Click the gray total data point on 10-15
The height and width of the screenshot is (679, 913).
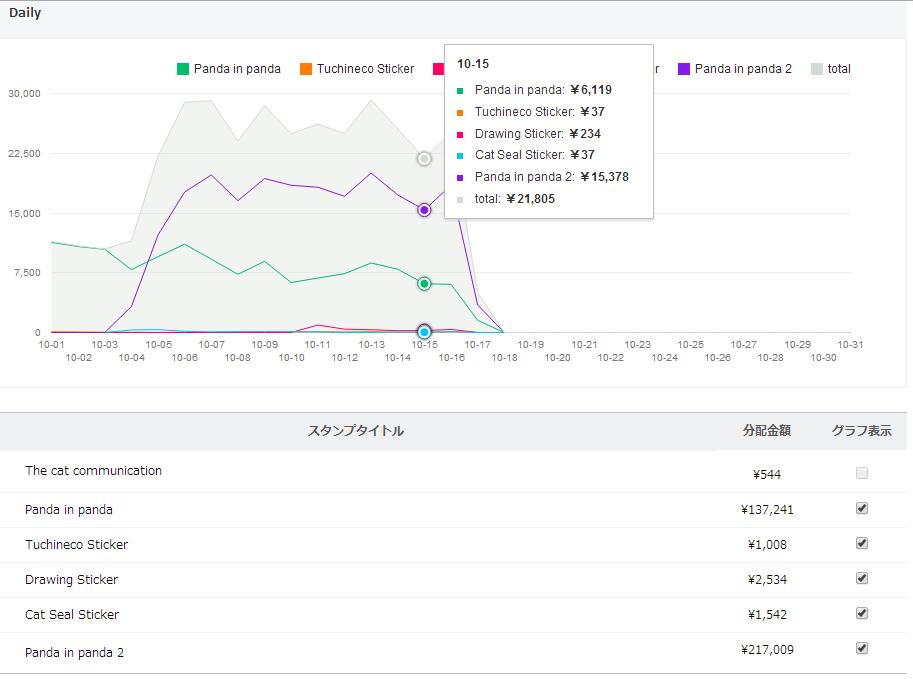click(x=424, y=159)
